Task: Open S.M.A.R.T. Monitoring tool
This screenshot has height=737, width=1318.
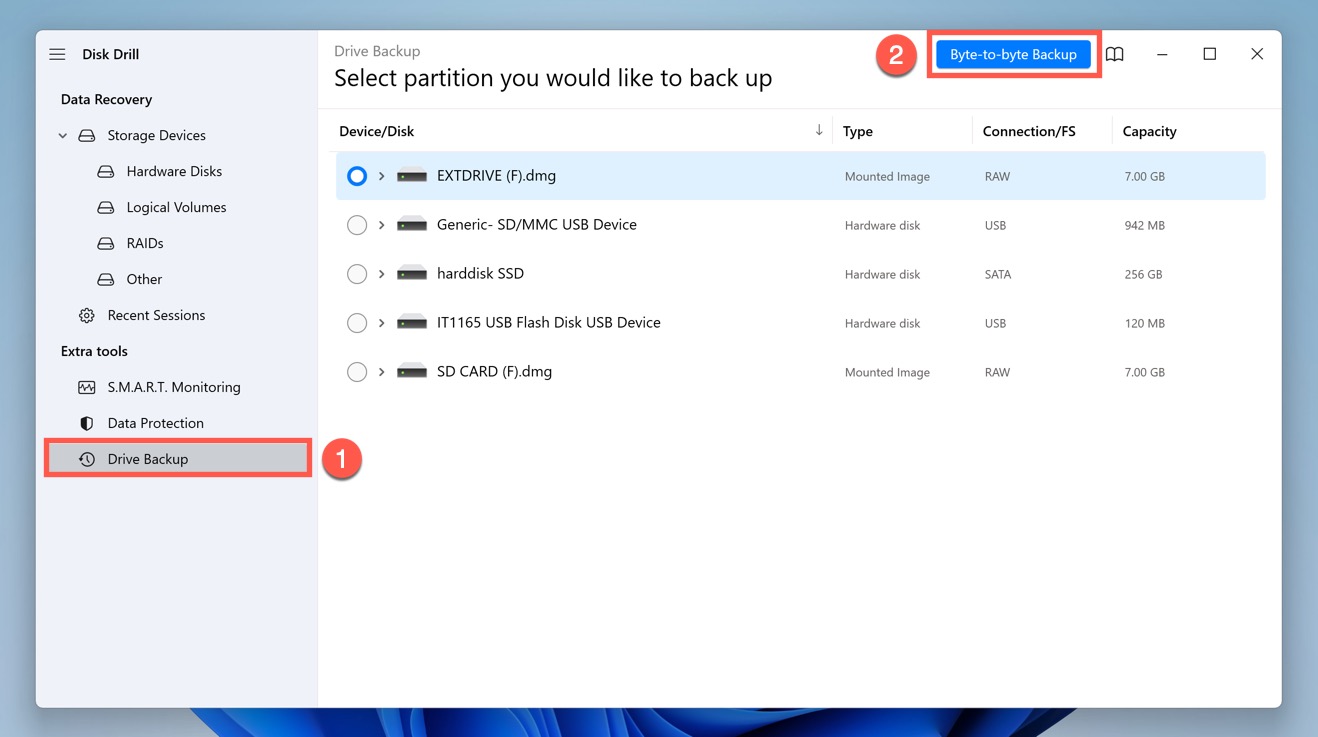Action: pos(174,387)
